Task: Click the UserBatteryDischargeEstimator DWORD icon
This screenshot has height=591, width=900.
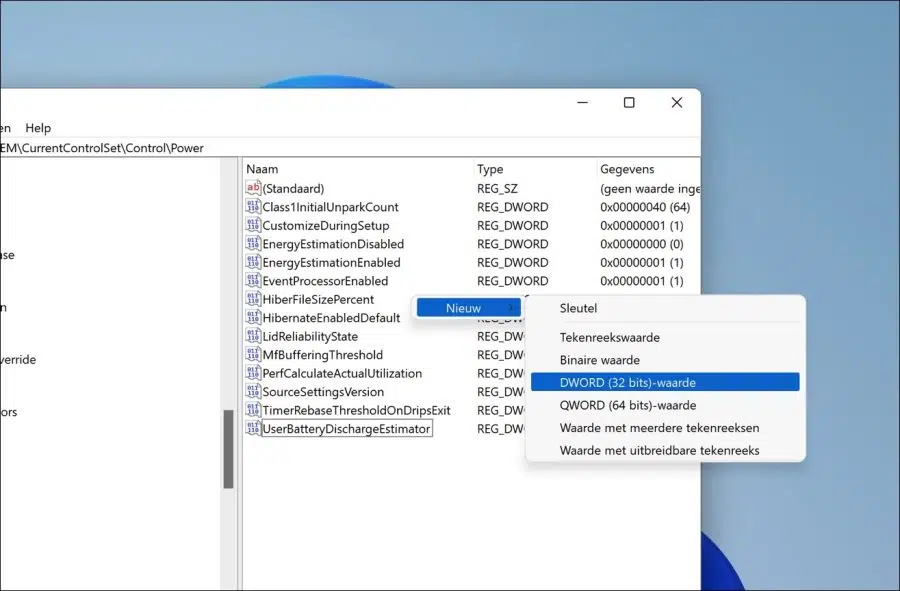Action: 253,428
